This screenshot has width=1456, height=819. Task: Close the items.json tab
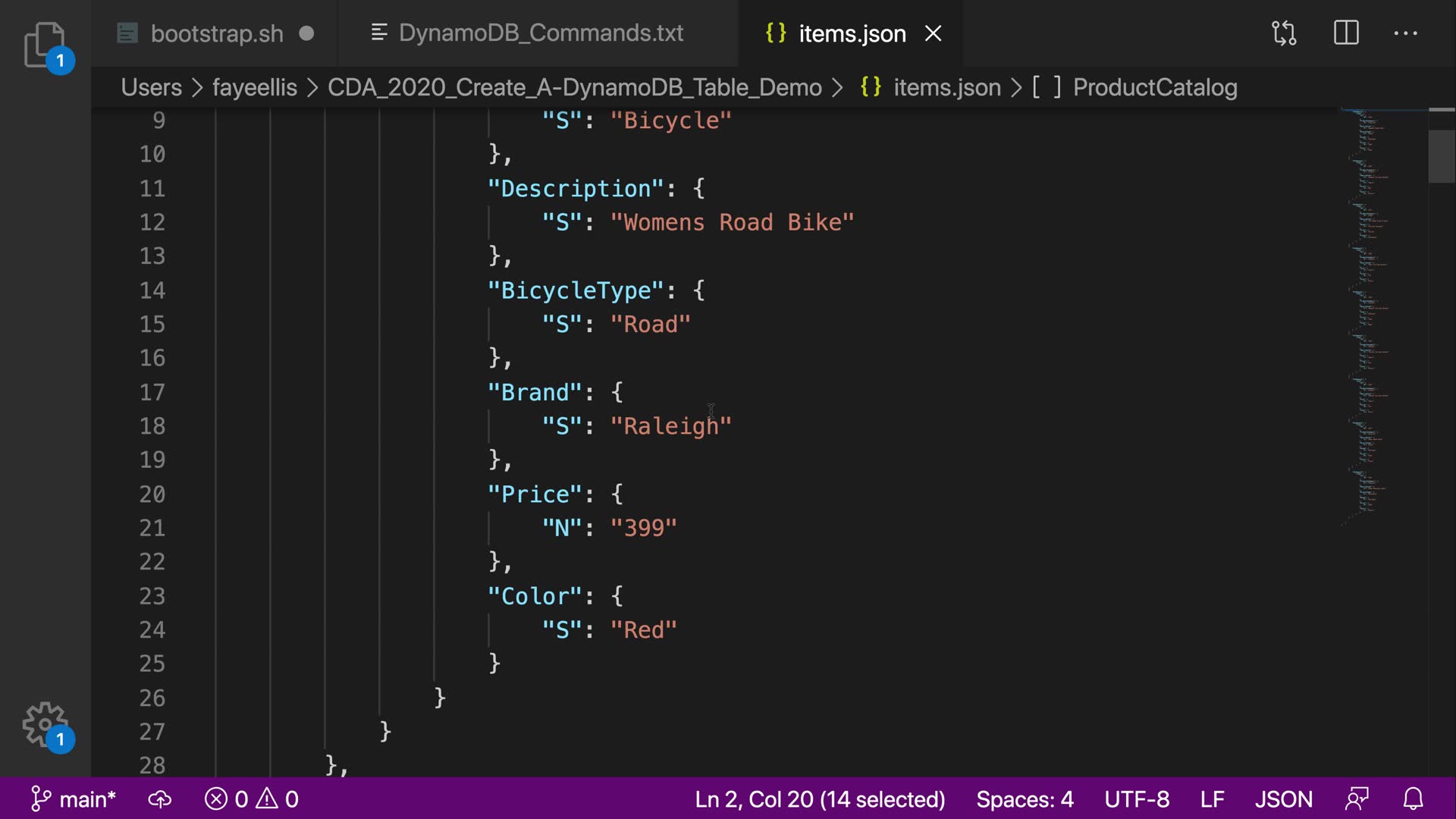pos(934,33)
